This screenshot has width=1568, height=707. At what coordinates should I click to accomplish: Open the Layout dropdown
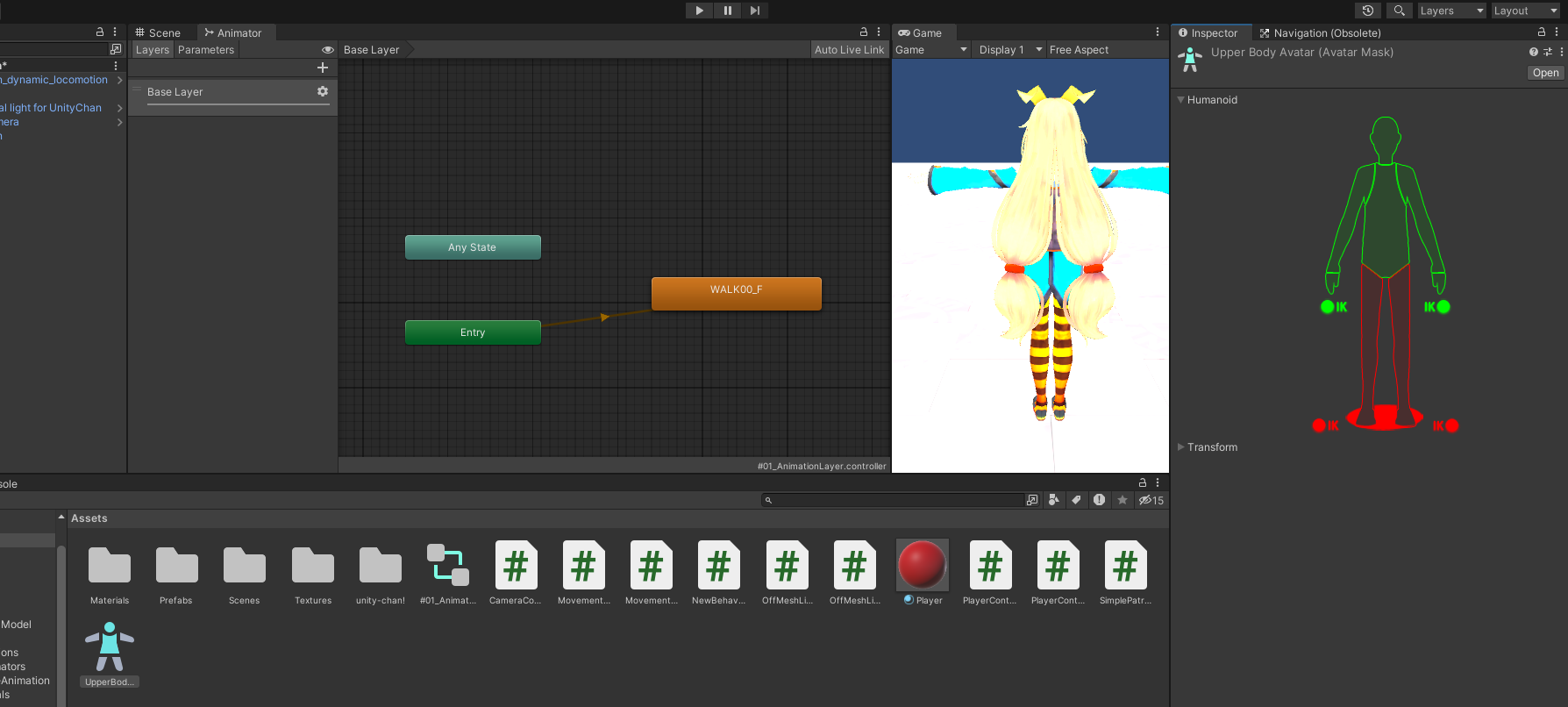(x=1525, y=11)
